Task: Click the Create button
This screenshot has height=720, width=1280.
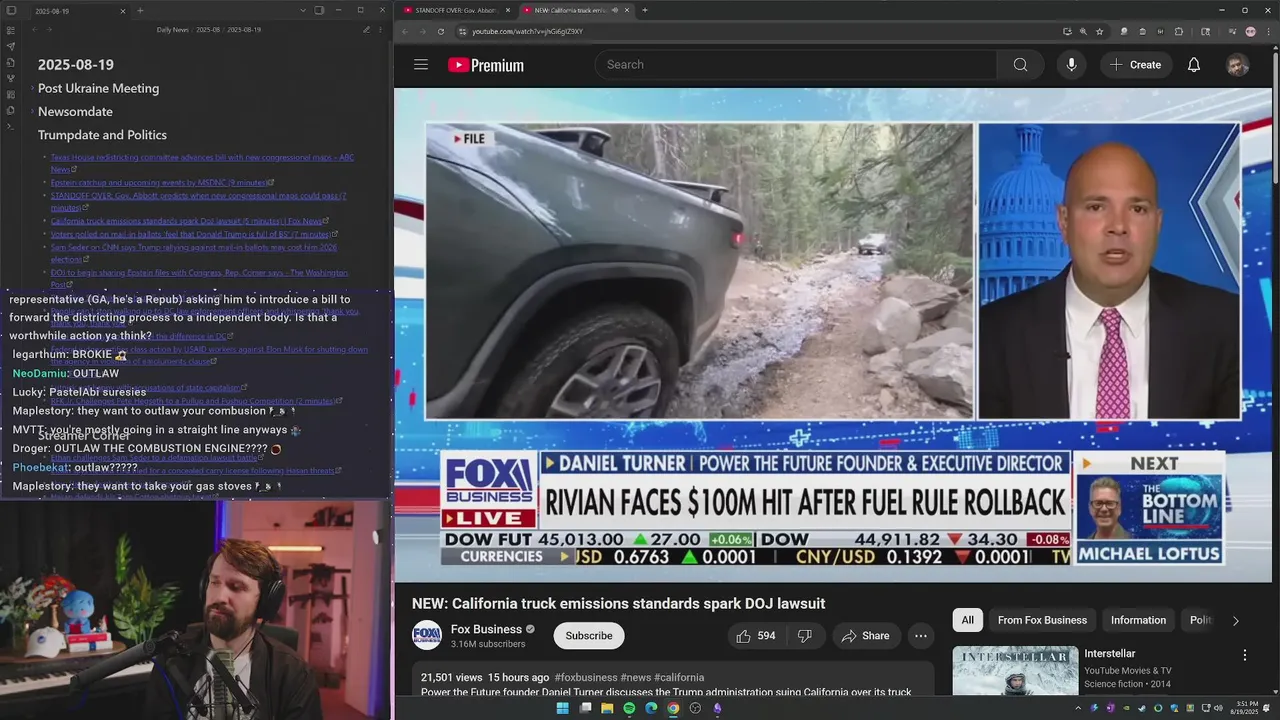Action: click(x=1135, y=65)
